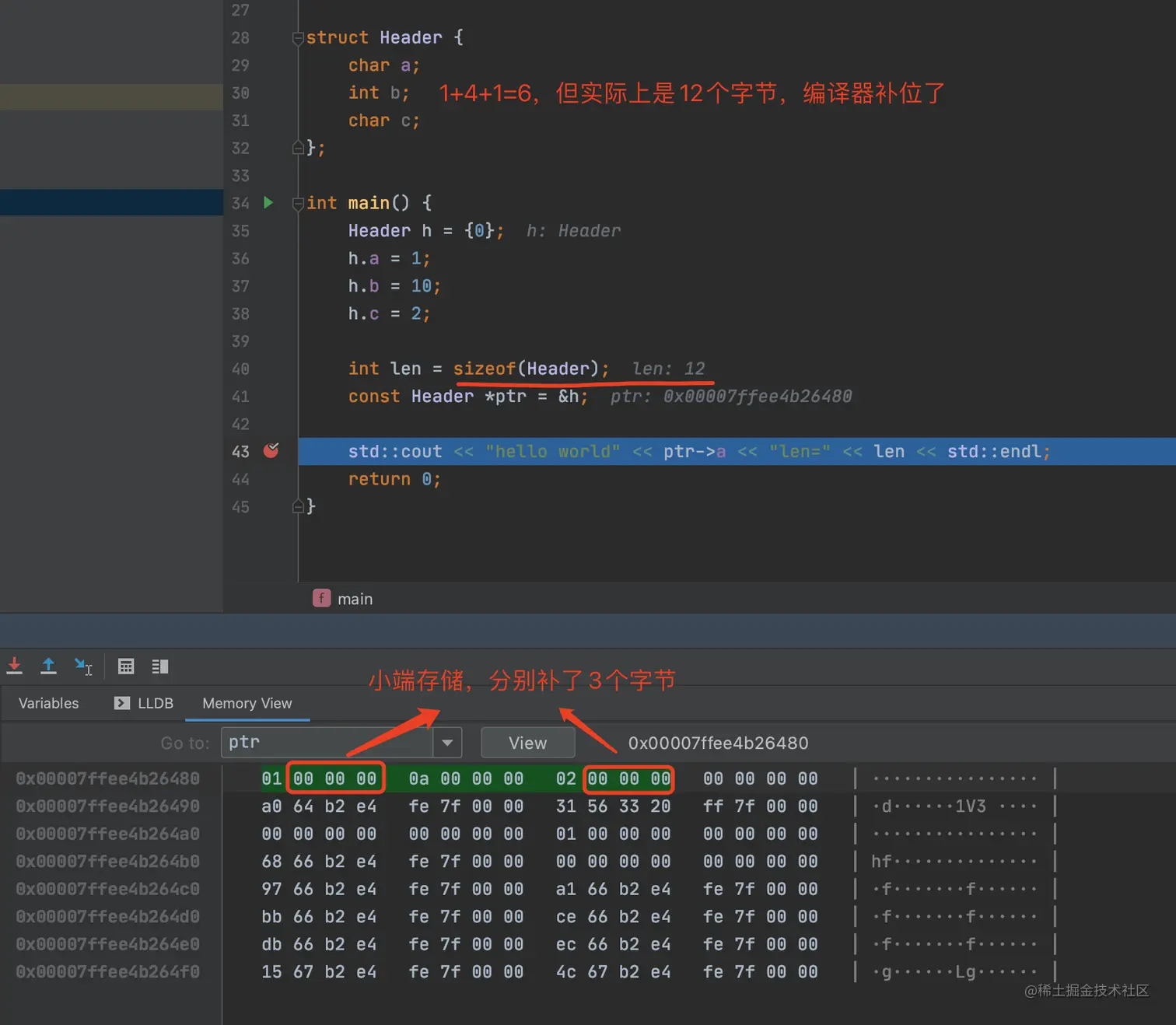Click the 'const Header *ptr' declaration
The image size is (1176, 1025).
437,397
